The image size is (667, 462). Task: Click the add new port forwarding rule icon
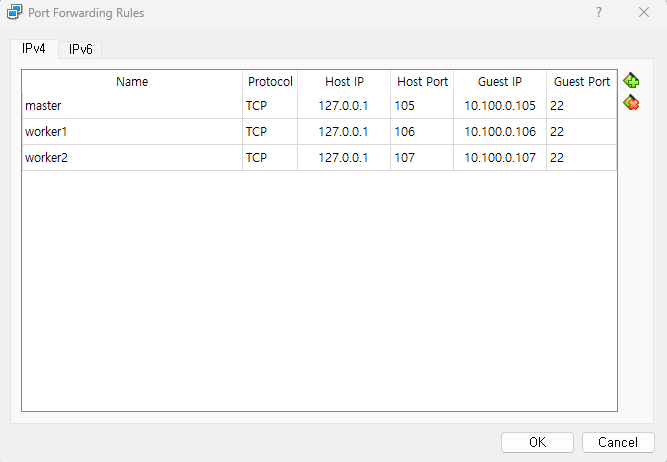[x=631, y=80]
